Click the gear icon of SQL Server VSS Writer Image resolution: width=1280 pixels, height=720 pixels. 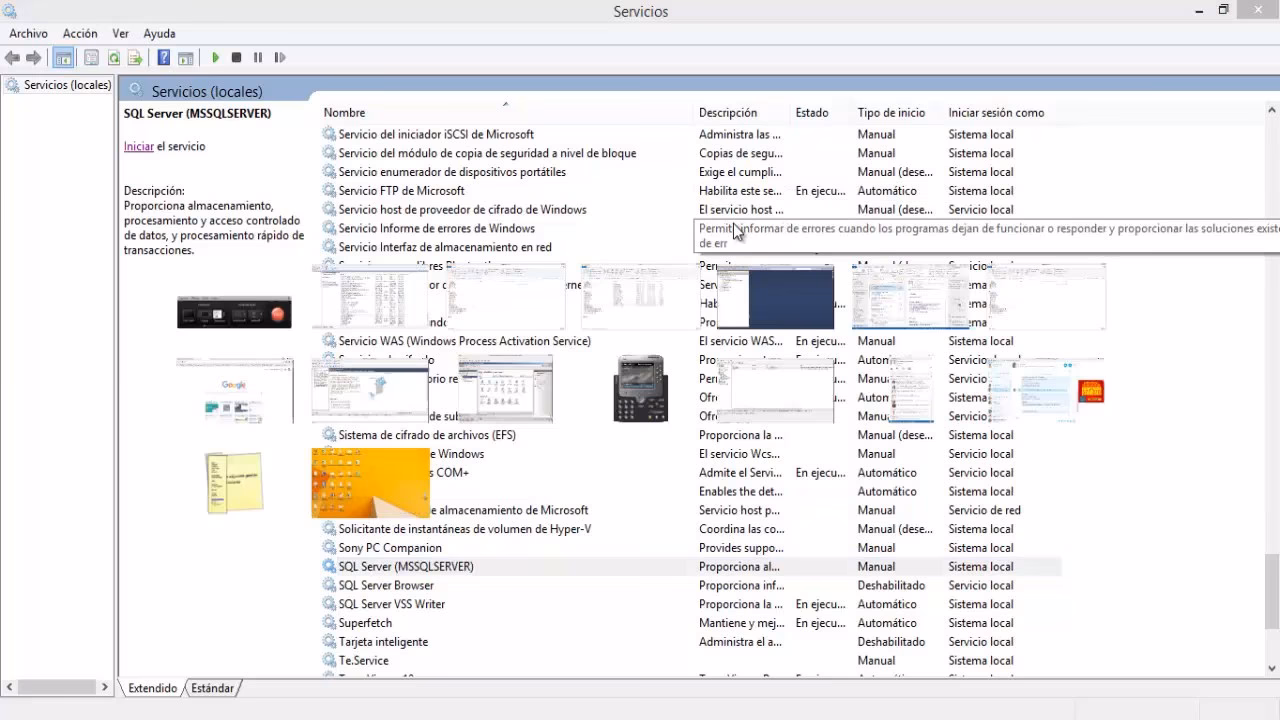coord(329,605)
